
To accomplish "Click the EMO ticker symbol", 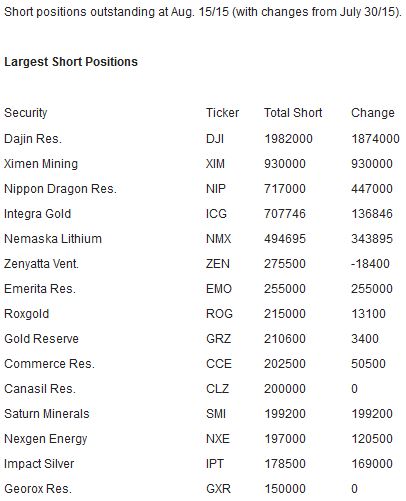I will coord(219,289).
